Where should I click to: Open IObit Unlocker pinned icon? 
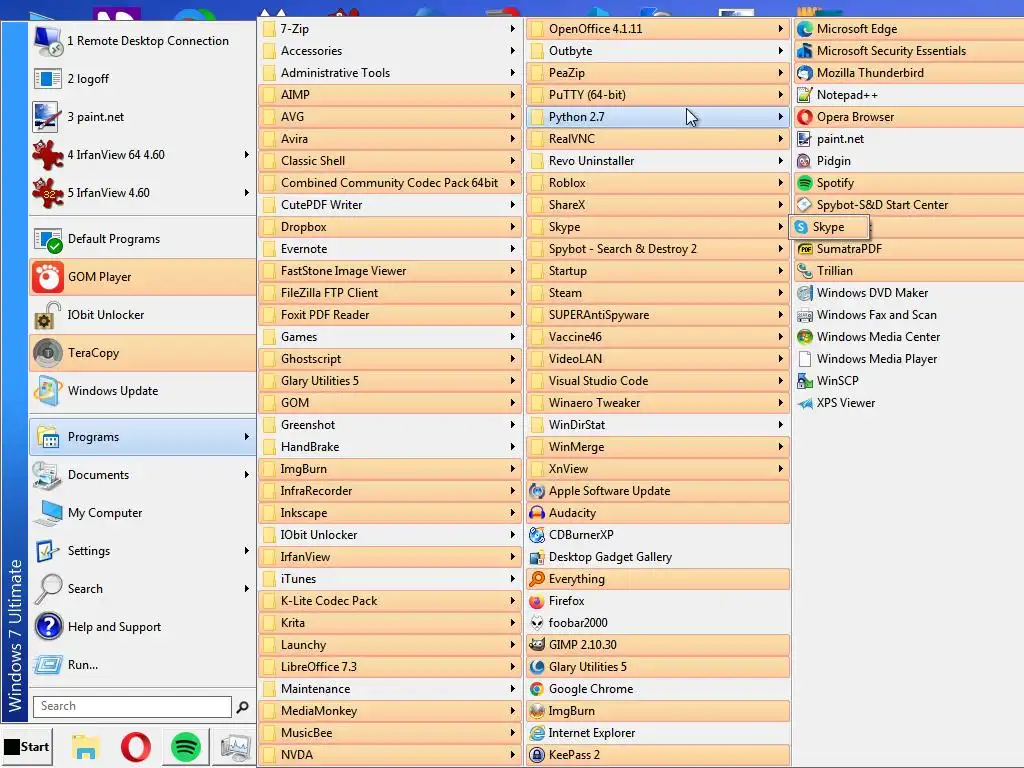48,315
